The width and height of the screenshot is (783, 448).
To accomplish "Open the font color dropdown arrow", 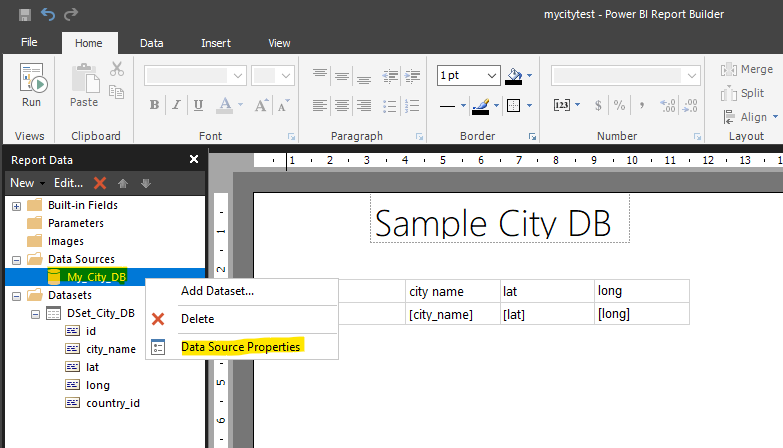I will pyautogui.click(x=240, y=105).
